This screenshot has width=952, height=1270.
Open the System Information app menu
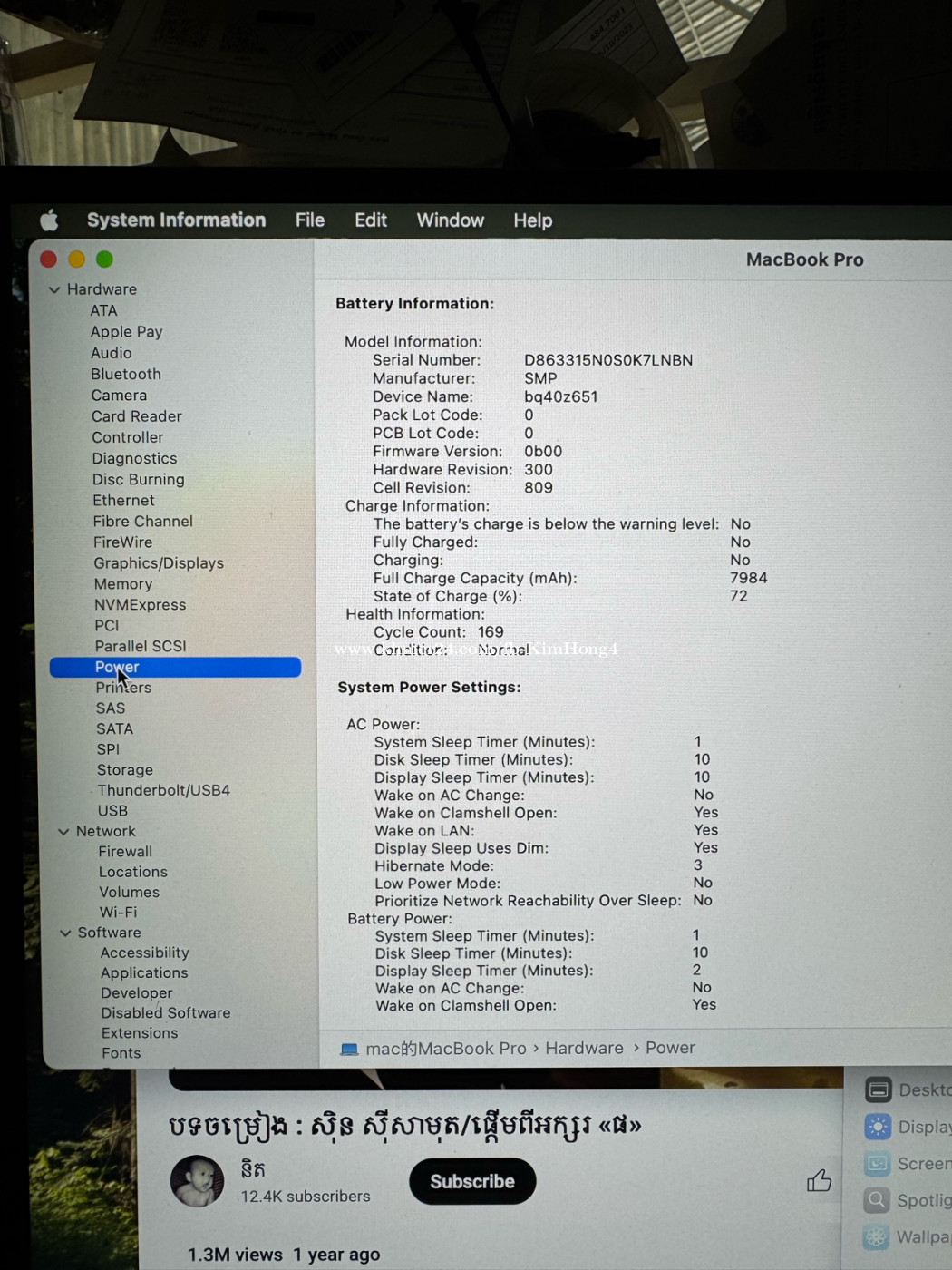coord(176,220)
